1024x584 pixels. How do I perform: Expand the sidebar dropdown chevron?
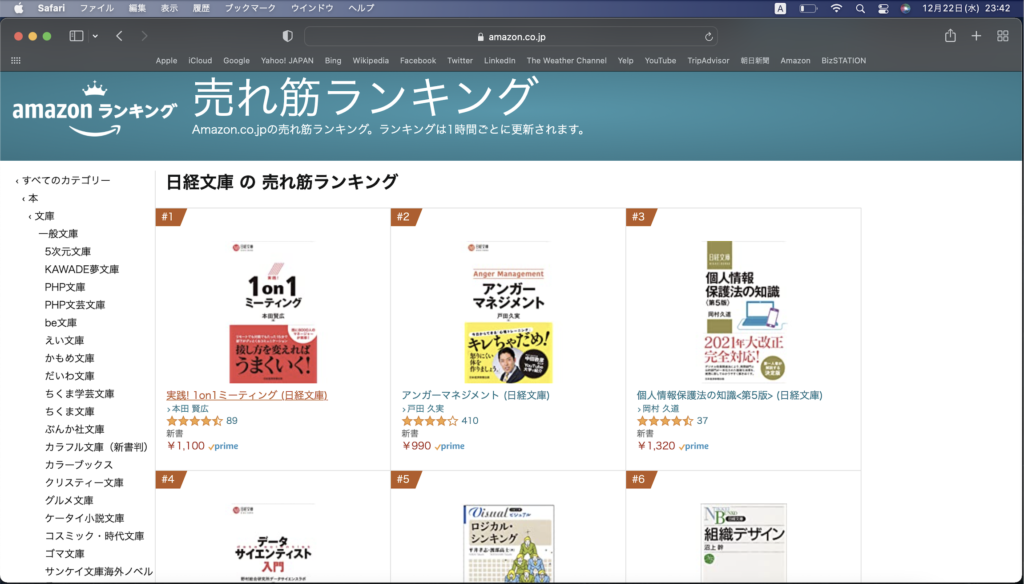(x=95, y=36)
